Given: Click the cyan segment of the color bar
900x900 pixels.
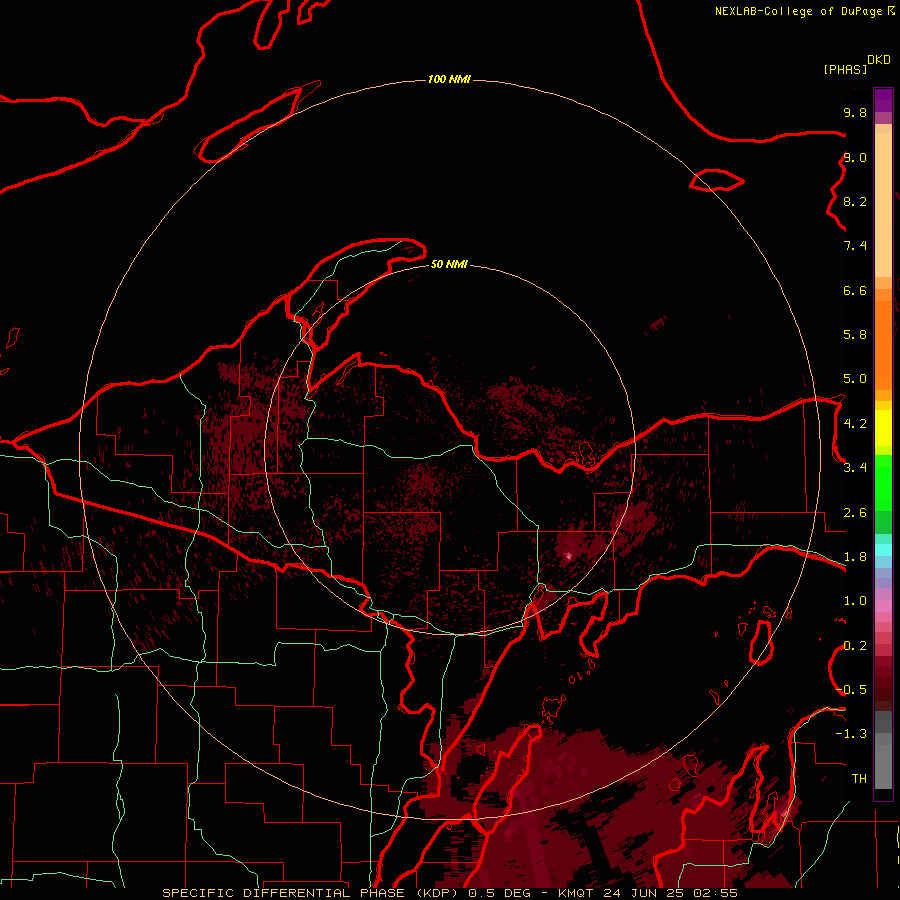Looking at the screenshot, I should (883, 550).
